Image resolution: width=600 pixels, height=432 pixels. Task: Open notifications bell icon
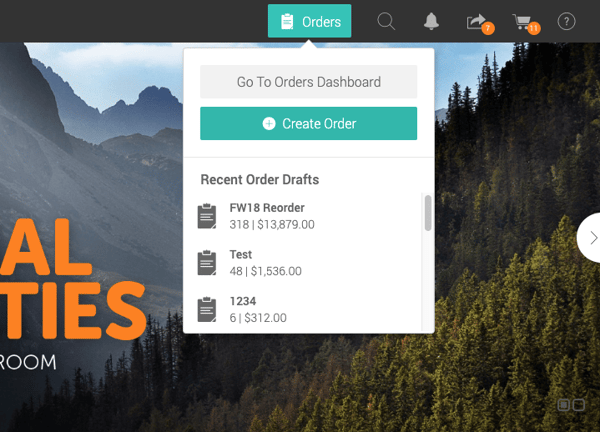click(431, 21)
